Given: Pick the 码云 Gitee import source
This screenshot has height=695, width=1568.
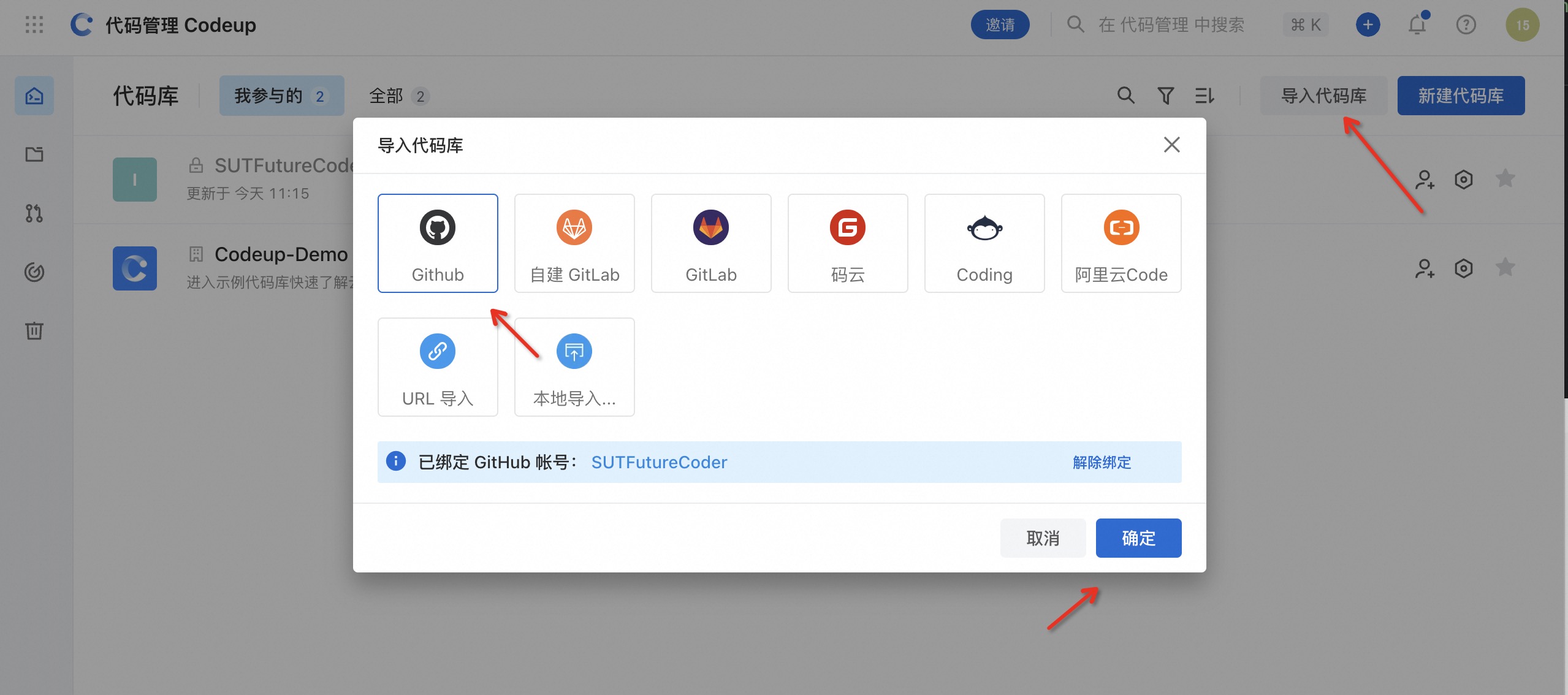Looking at the screenshot, I should pyautogui.click(x=848, y=243).
